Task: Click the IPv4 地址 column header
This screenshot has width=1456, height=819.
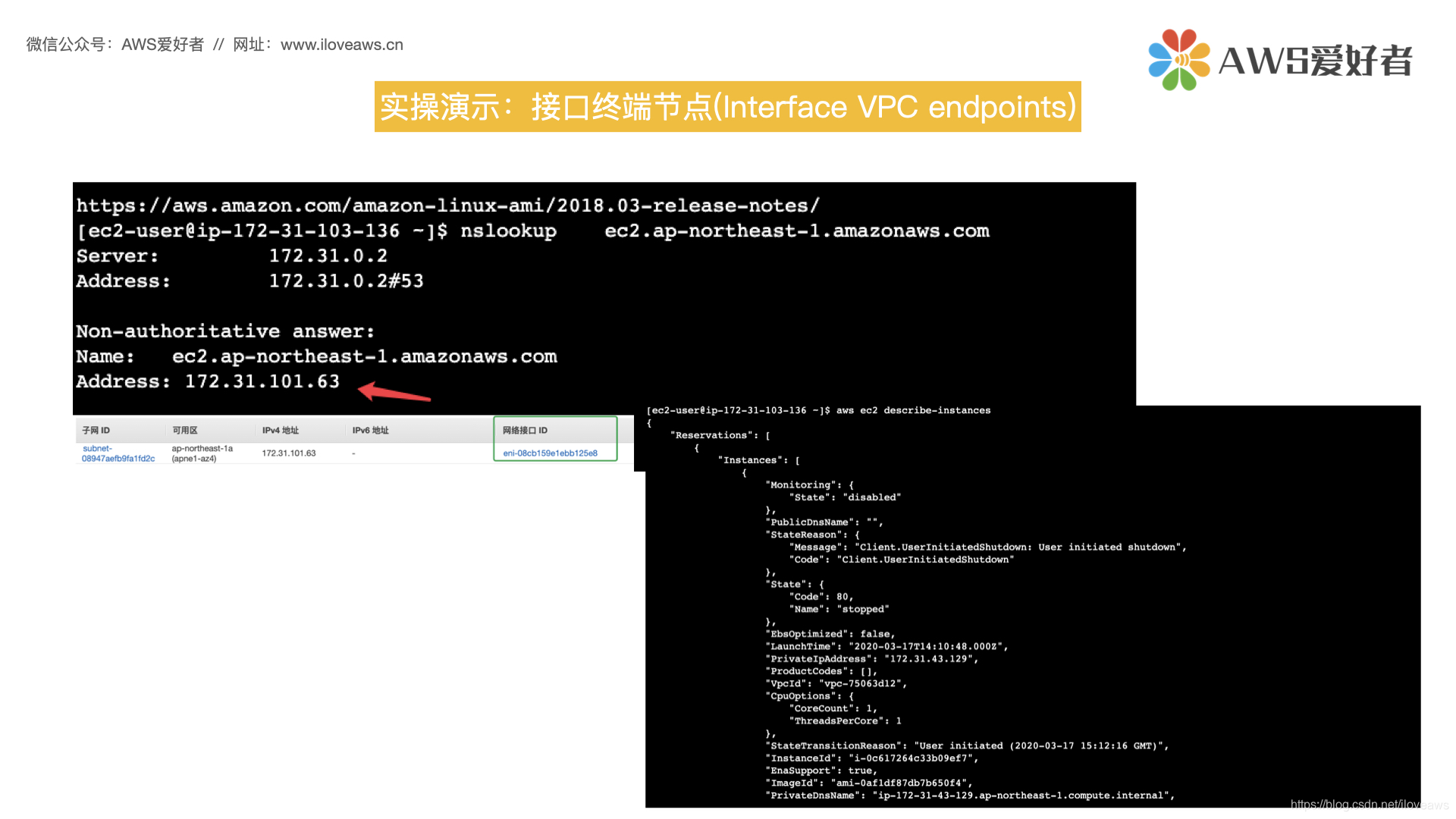Action: coord(281,430)
